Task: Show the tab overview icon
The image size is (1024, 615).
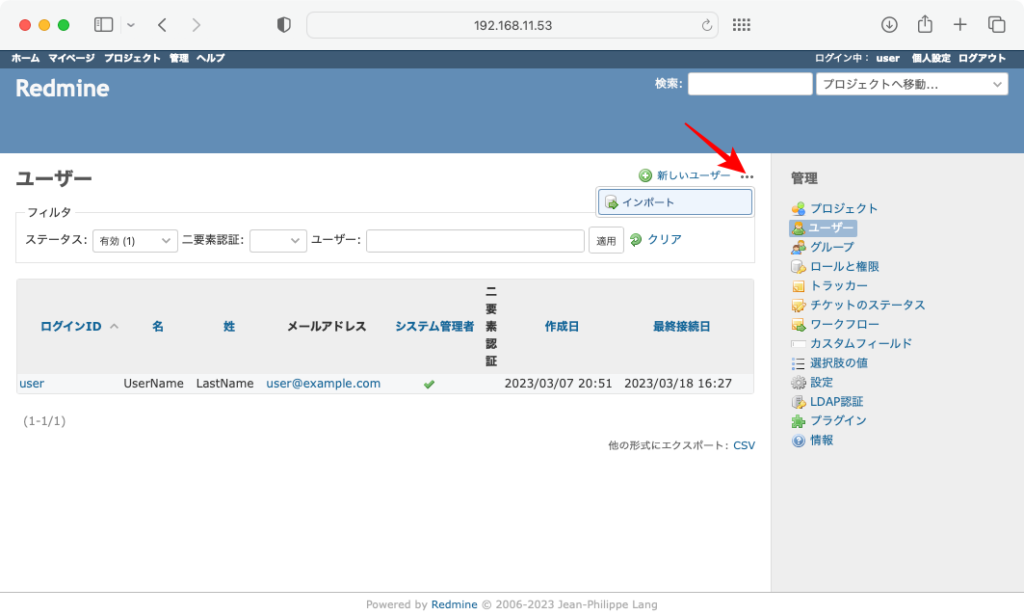Action: 996,25
